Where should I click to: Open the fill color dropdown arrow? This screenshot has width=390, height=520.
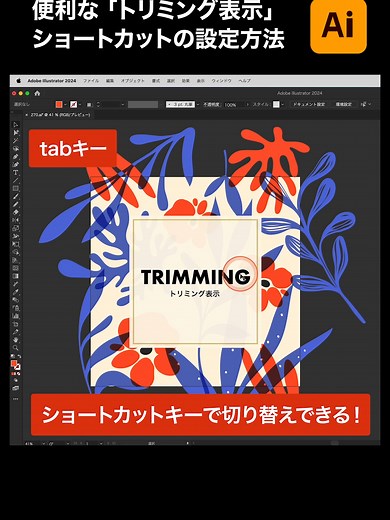click(x=65, y=105)
